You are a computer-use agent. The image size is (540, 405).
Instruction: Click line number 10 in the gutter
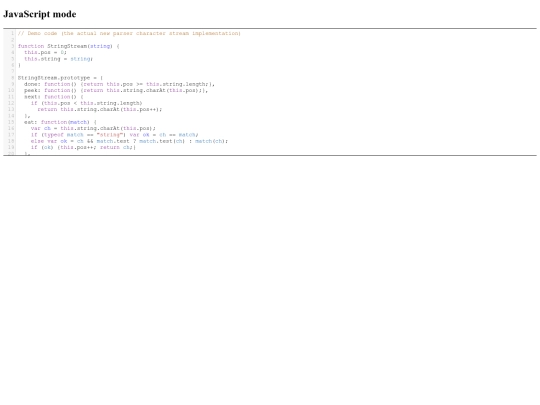(11, 90)
